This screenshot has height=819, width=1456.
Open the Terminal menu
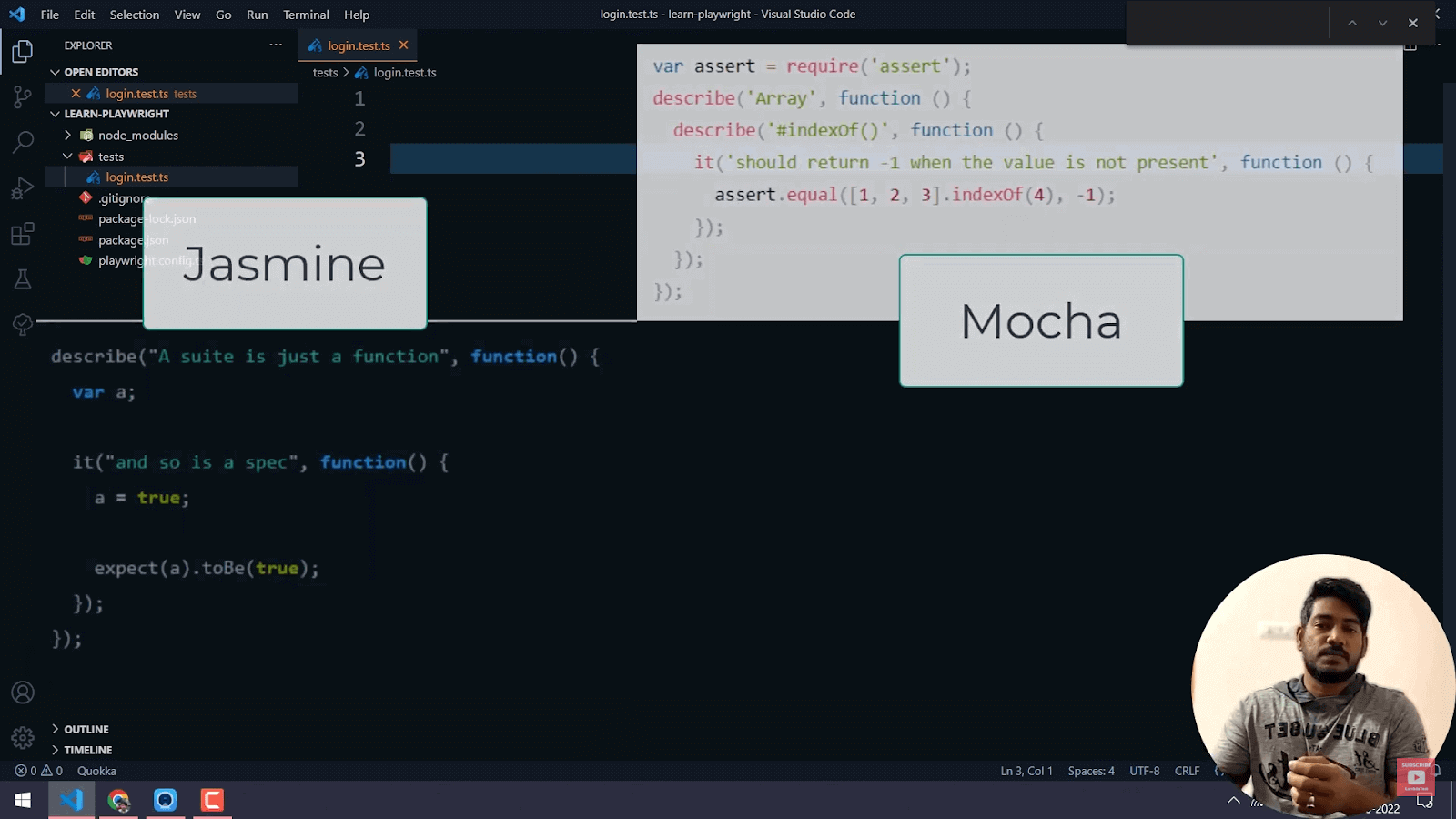[x=305, y=15]
